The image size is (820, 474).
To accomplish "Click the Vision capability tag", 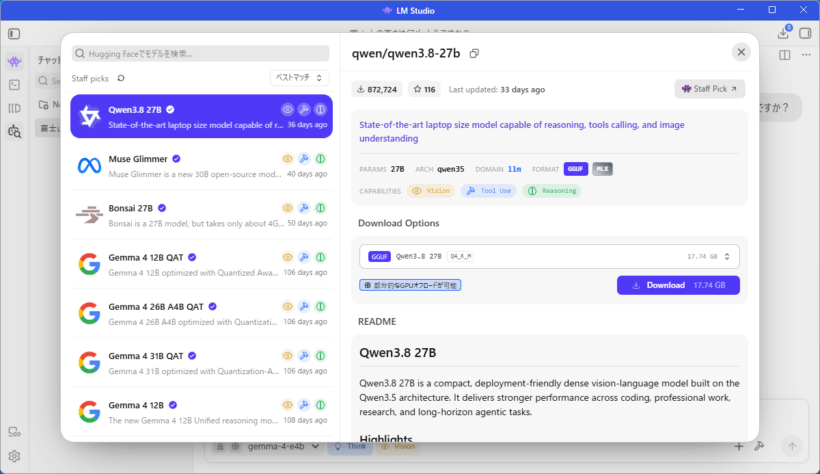I will 431,191.
